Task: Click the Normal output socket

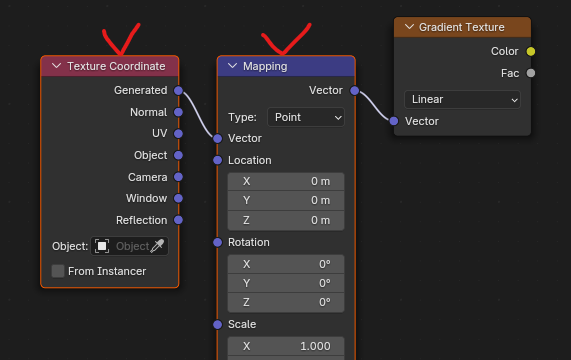Action: pyautogui.click(x=178, y=112)
